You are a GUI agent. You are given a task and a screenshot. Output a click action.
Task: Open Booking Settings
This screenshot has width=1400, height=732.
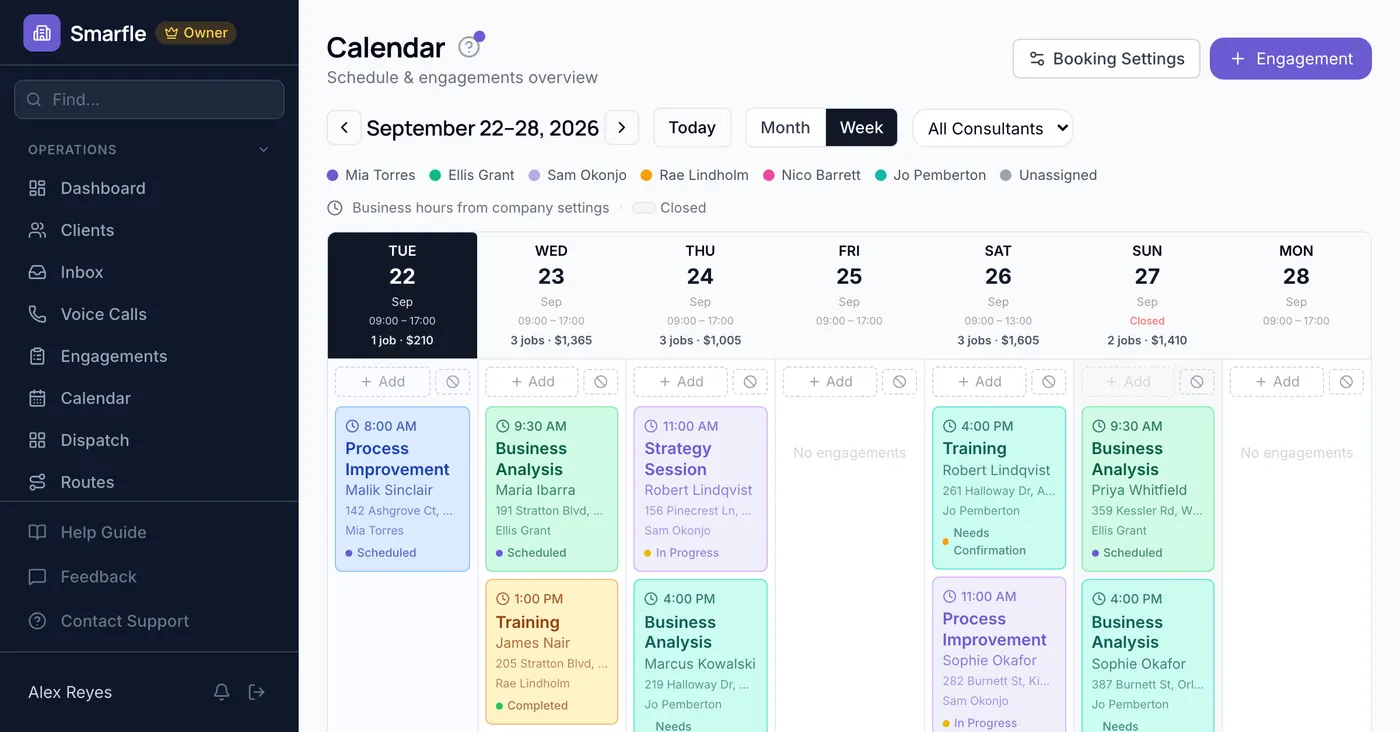(1106, 59)
